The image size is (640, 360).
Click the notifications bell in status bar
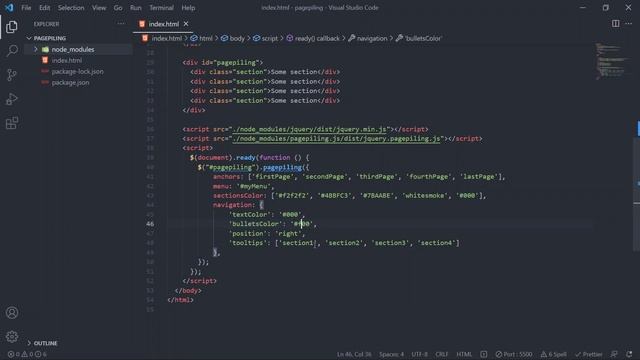point(629,354)
